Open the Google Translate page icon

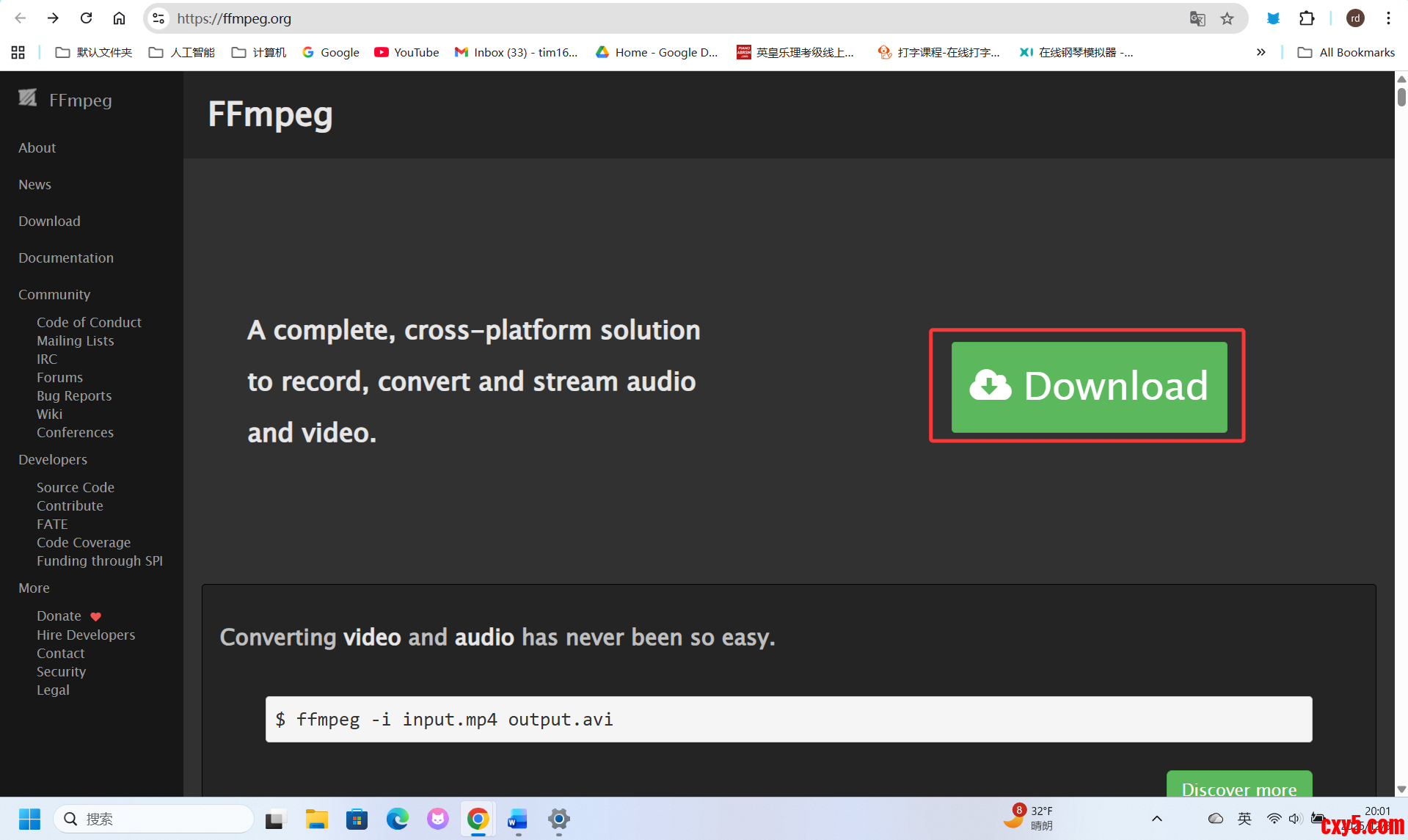click(x=1197, y=18)
